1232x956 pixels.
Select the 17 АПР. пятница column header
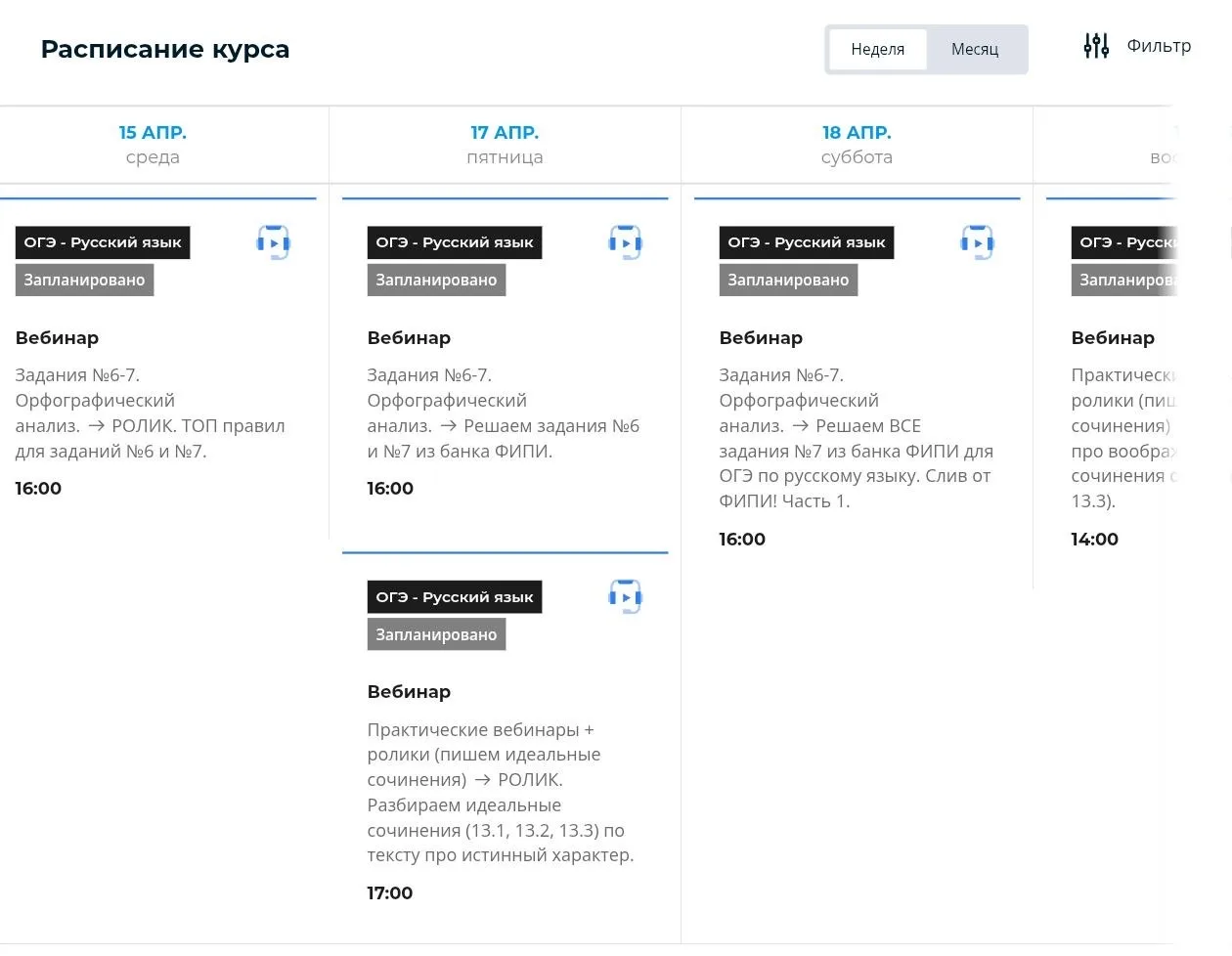[505, 145]
